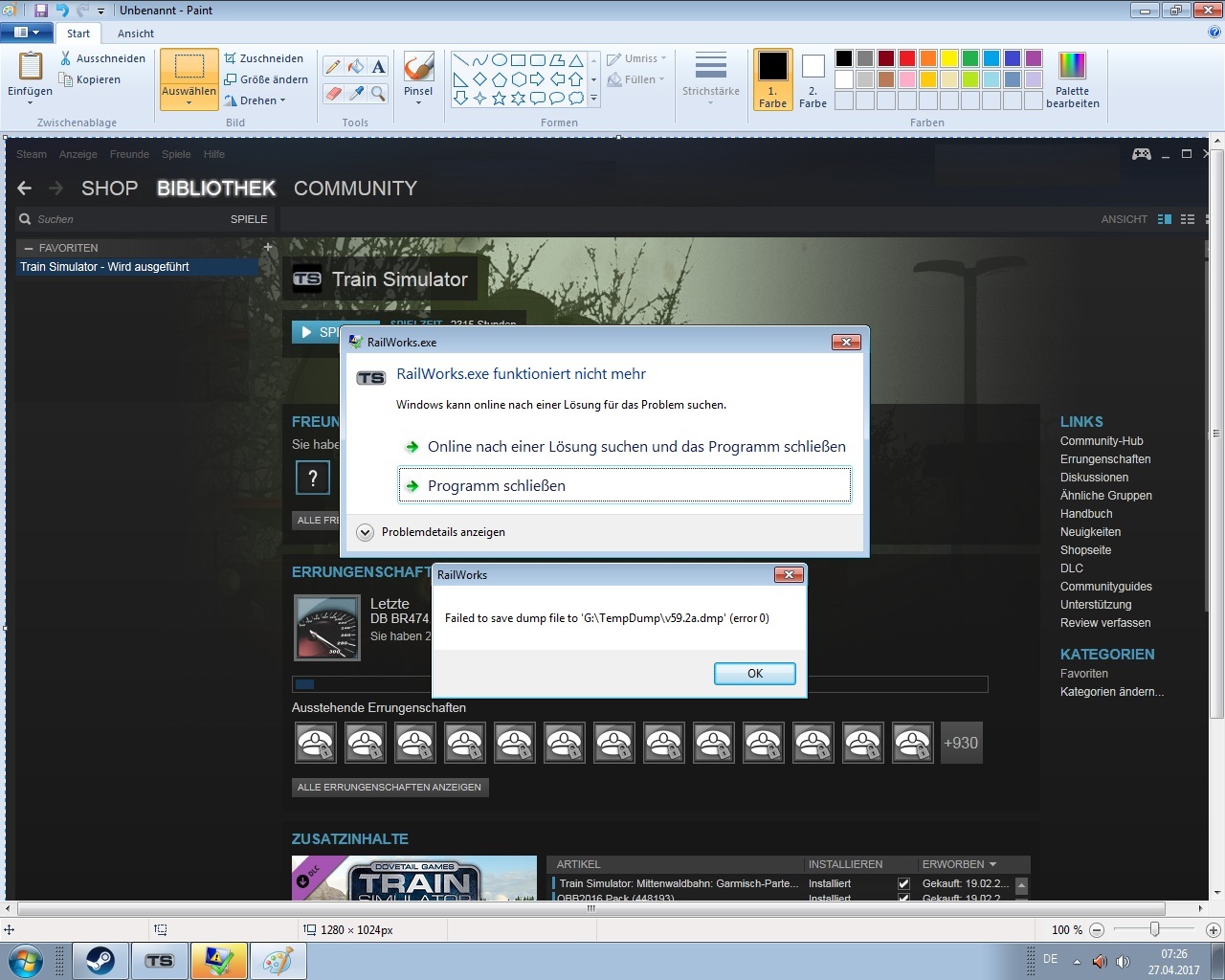Open the Paint file menu button

click(x=27, y=33)
